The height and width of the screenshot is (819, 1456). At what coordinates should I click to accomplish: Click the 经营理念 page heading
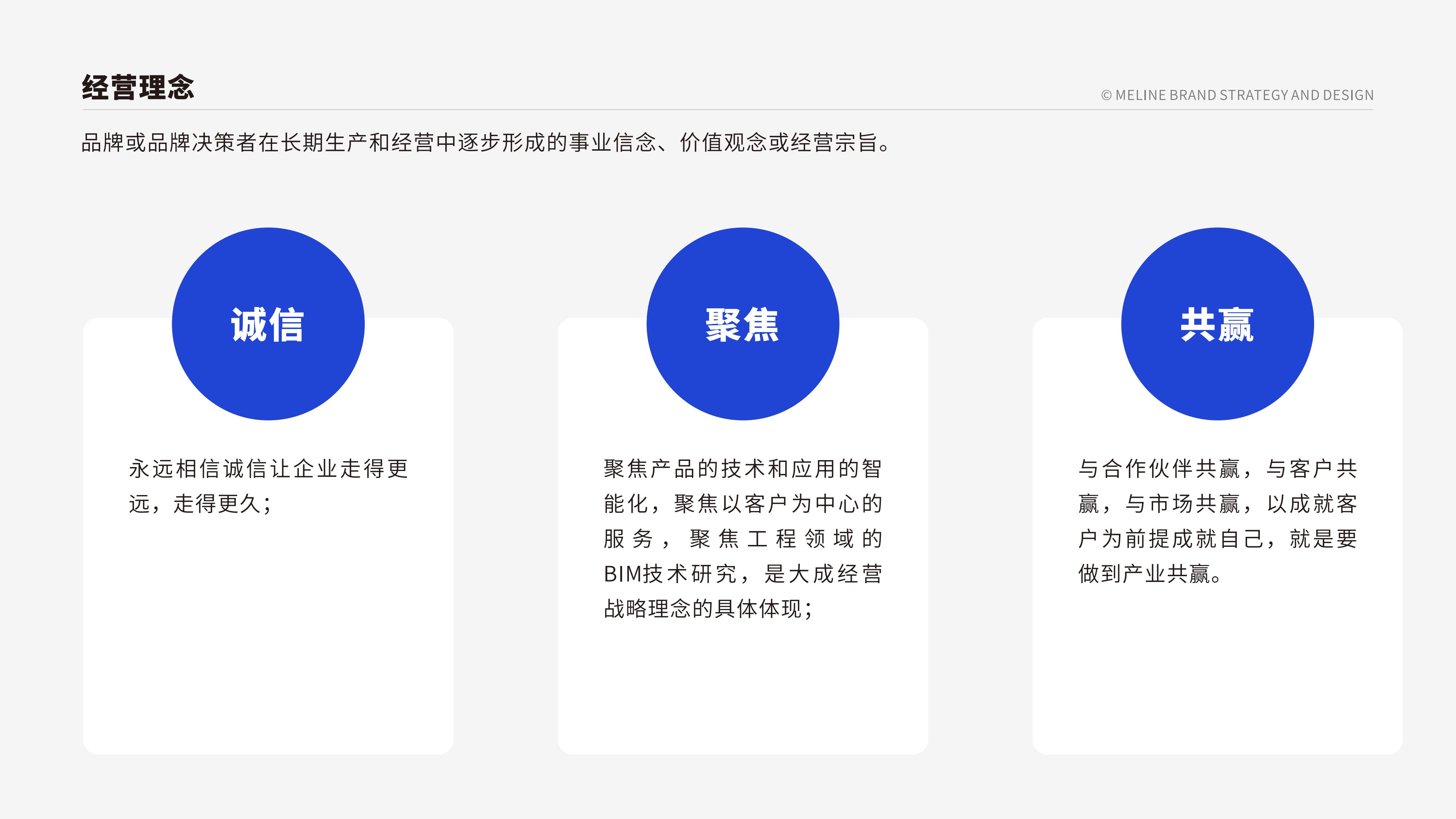tap(138, 88)
